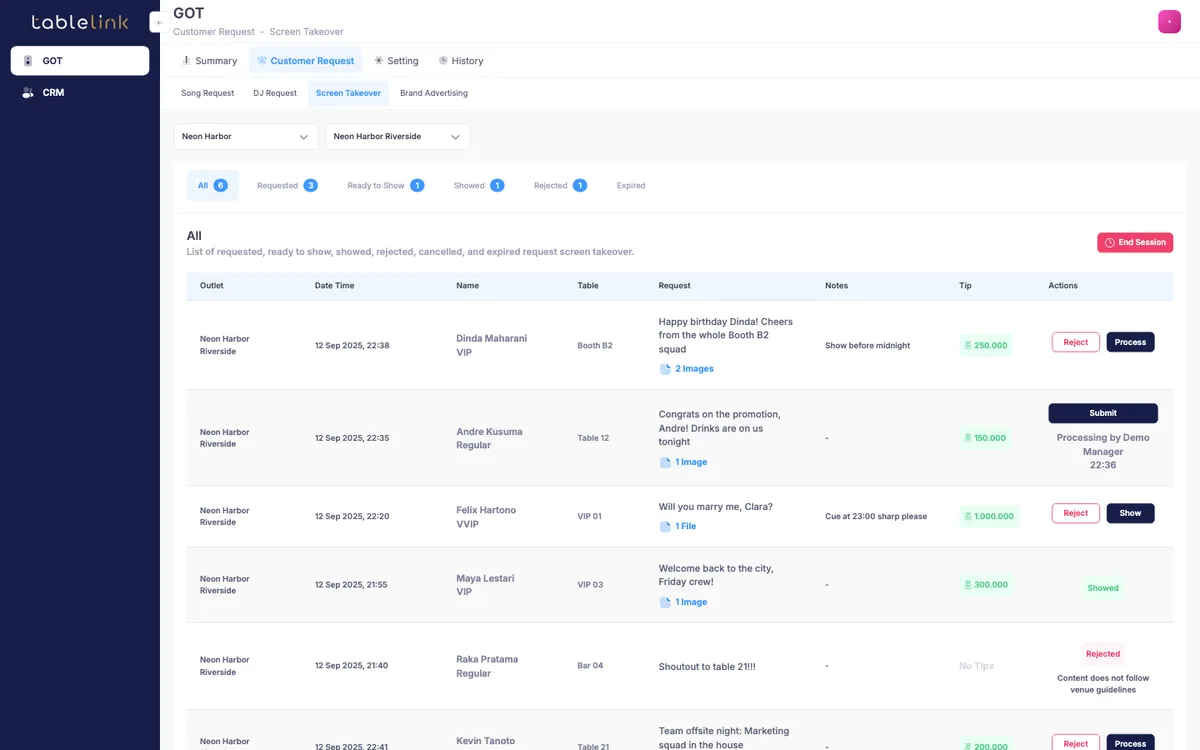Reject Kevin Tanoto's request
The width and height of the screenshot is (1200, 750).
click(x=1076, y=743)
